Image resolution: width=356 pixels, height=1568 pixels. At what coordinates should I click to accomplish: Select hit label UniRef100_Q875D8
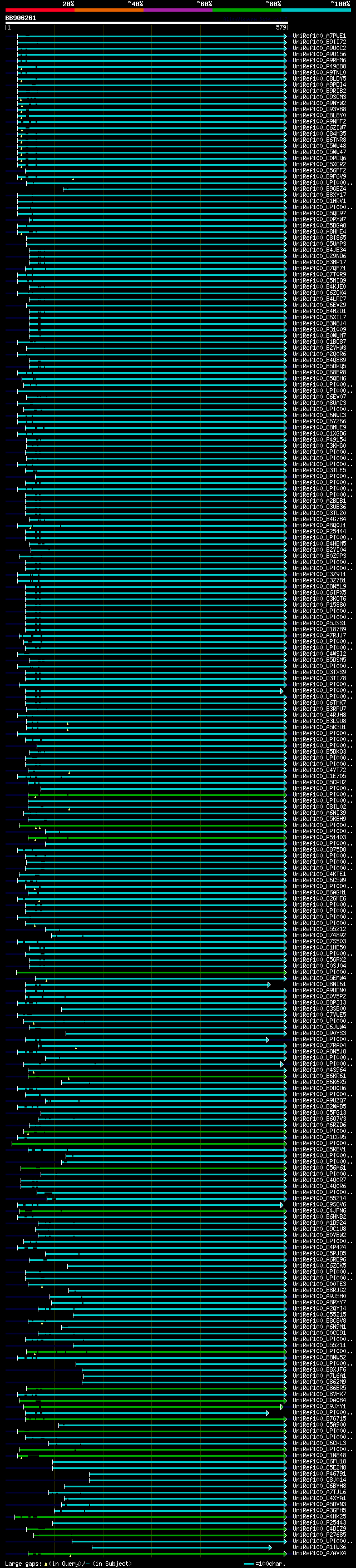pyautogui.click(x=319, y=849)
